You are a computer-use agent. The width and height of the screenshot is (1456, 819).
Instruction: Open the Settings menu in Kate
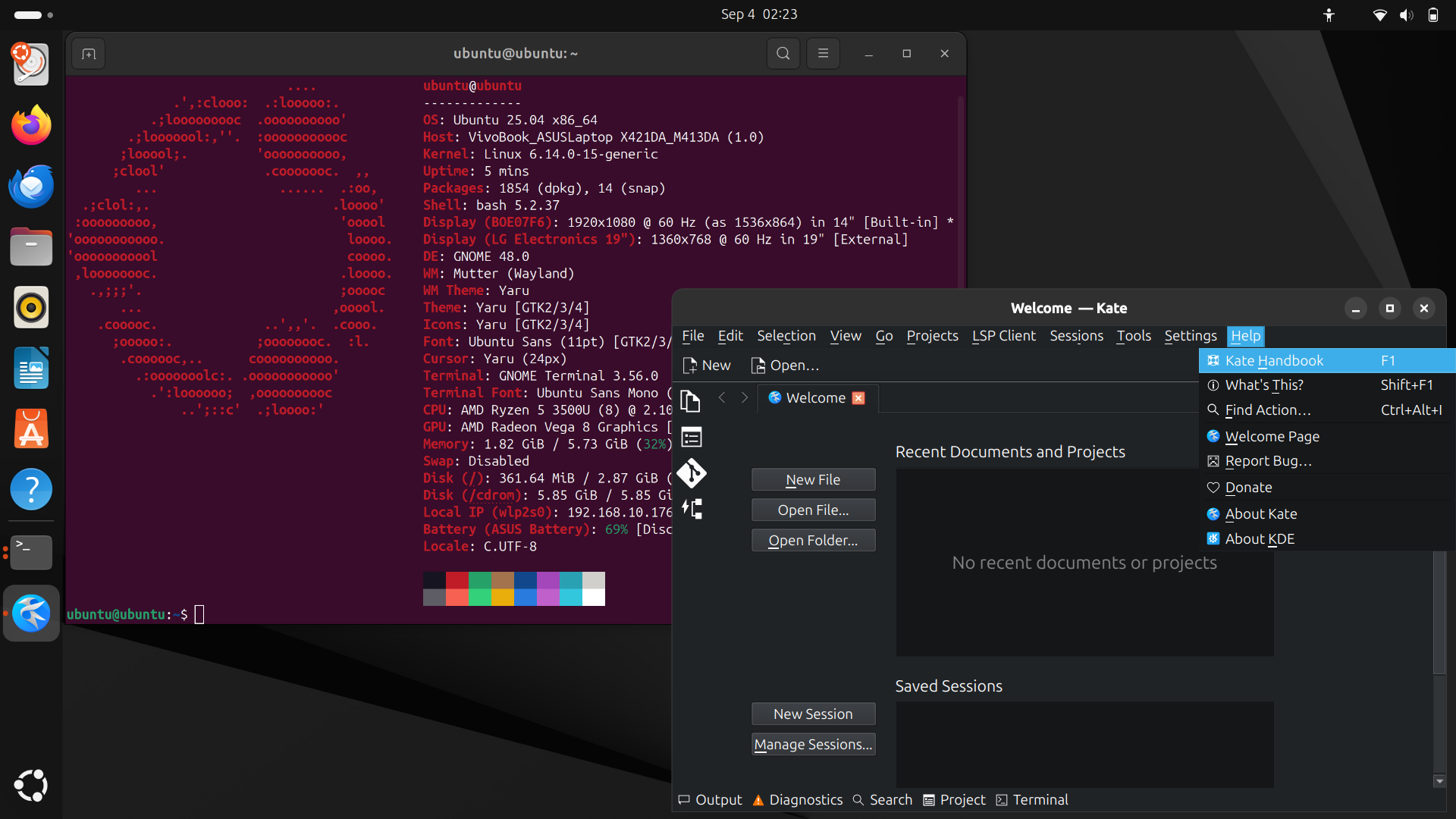1191,336
